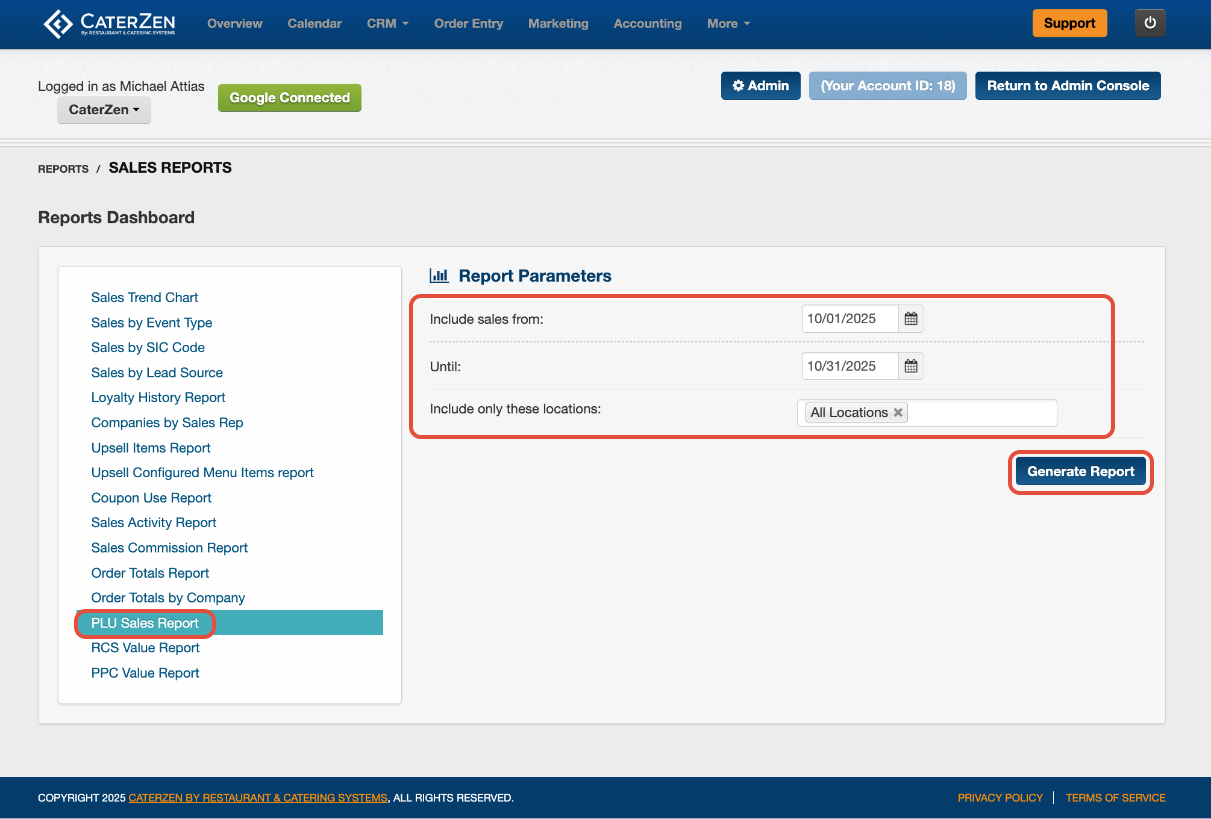Open the CaterZen account dropdown
The image size is (1211, 819).
tap(104, 110)
